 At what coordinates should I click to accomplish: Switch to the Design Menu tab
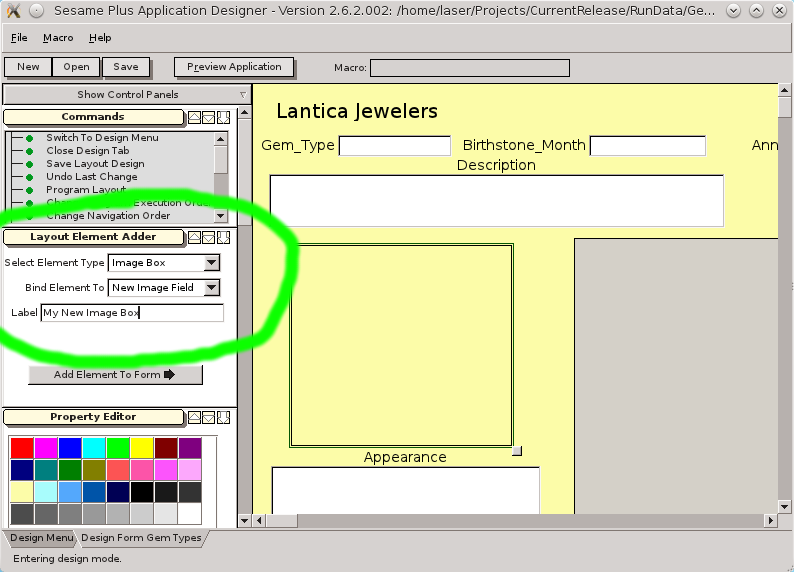coord(42,538)
